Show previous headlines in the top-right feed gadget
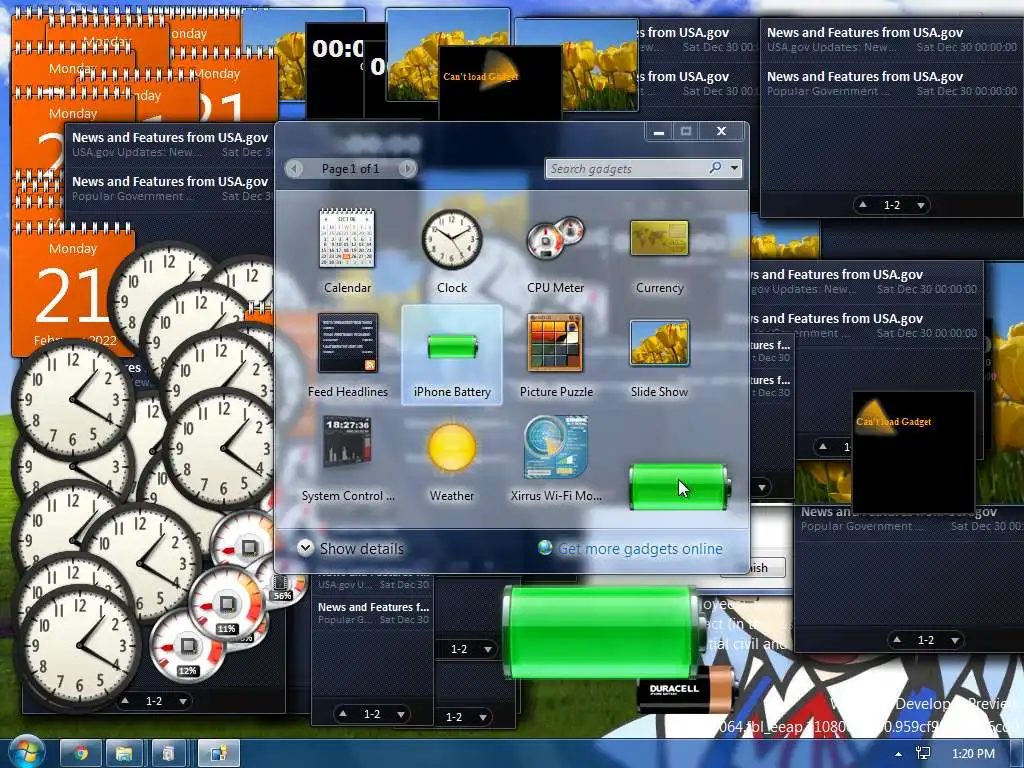1024x768 pixels. pyautogui.click(x=863, y=205)
